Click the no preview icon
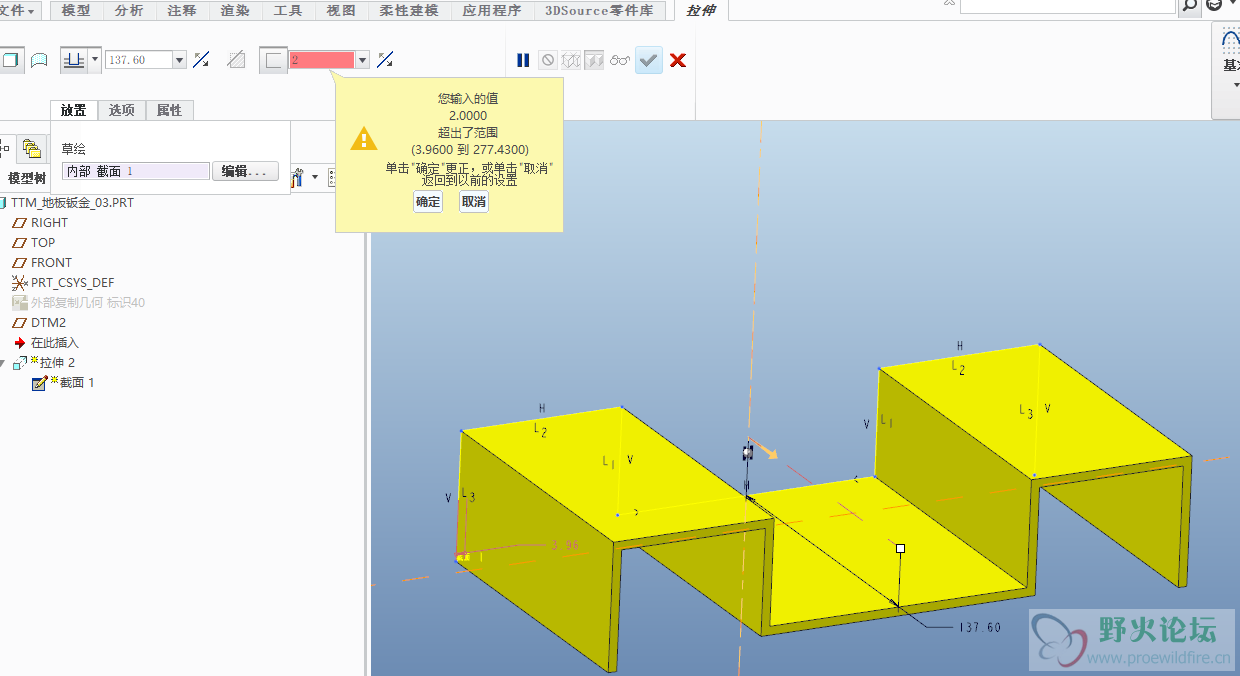The height and width of the screenshot is (676, 1240). click(x=548, y=60)
